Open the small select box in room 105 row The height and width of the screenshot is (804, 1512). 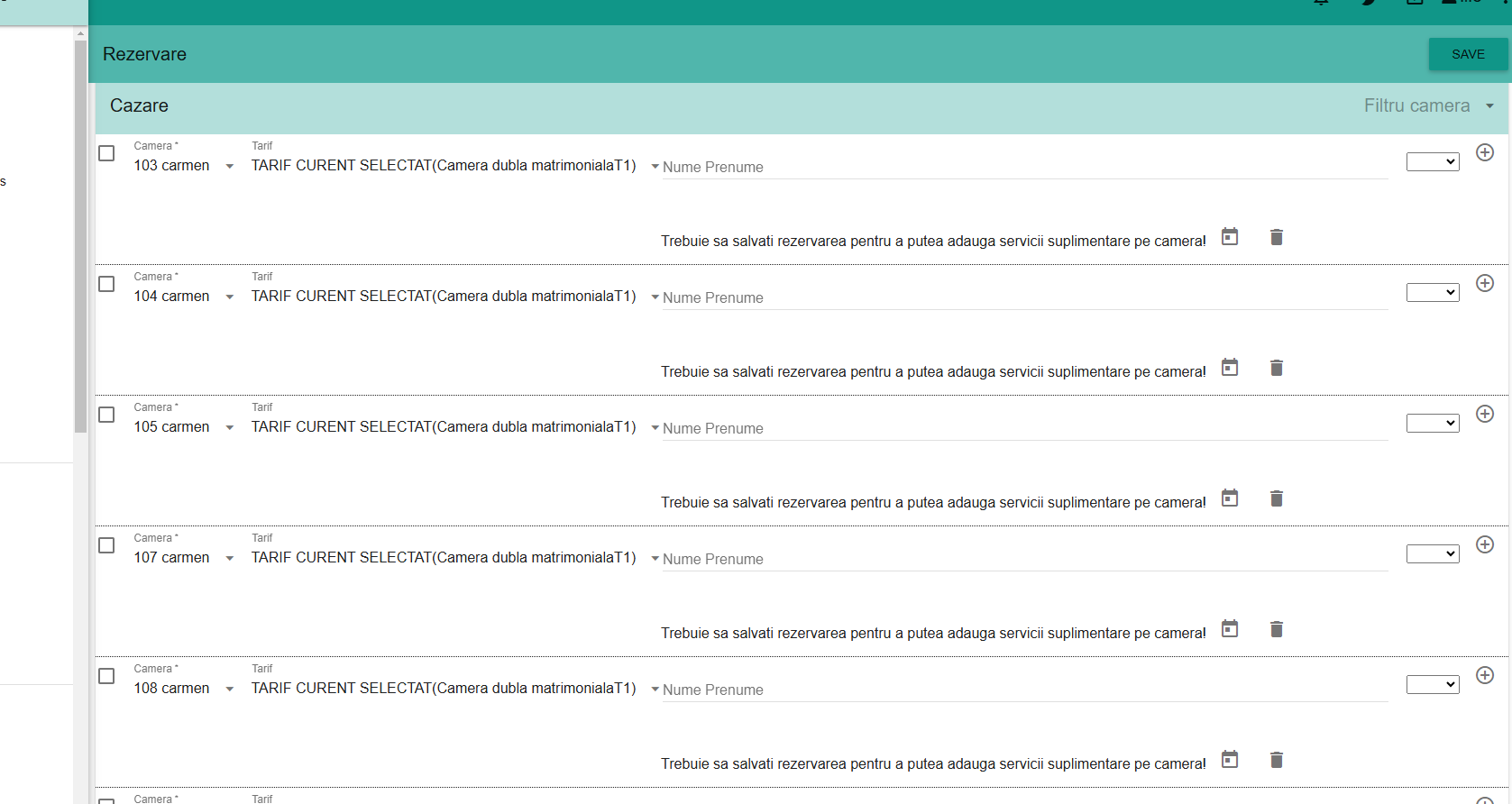click(1433, 424)
